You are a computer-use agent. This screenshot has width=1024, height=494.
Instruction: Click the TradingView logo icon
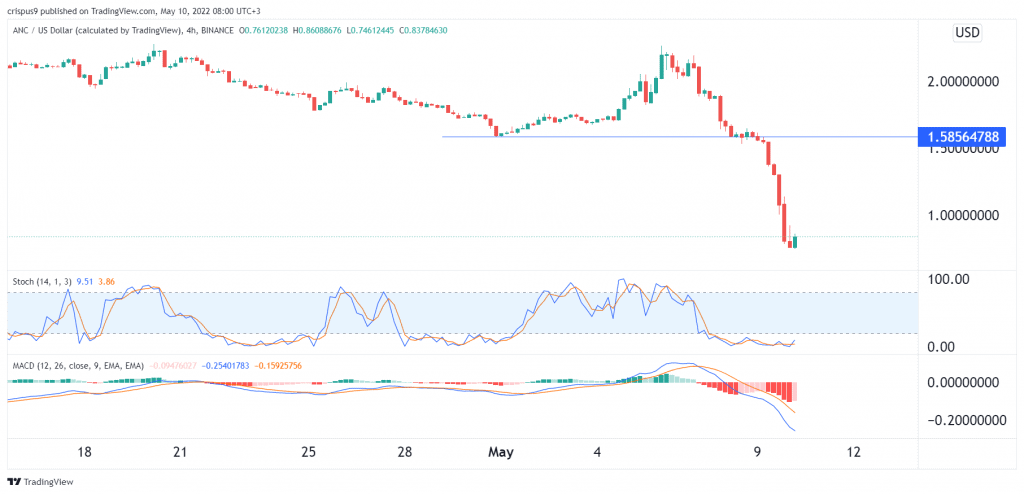(x=14, y=482)
